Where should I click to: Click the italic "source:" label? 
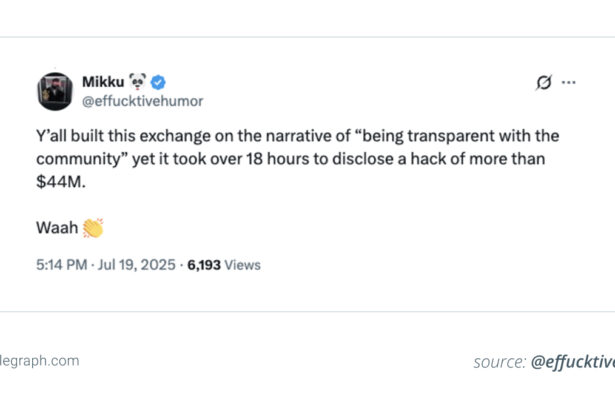tap(499, 362)
